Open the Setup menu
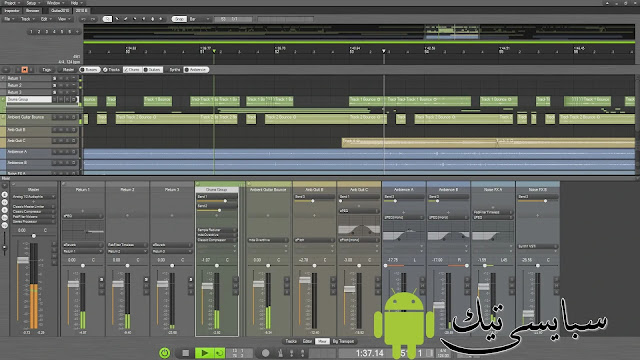The image size is (640, 360). point(33,3)
